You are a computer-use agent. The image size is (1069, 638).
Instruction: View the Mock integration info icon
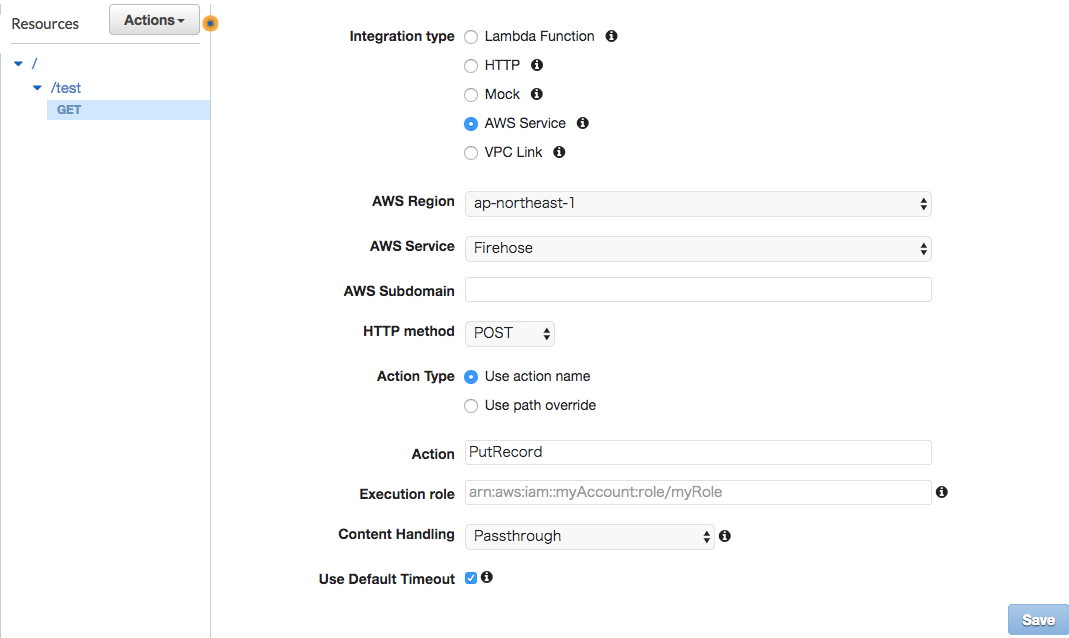[537, 94]
